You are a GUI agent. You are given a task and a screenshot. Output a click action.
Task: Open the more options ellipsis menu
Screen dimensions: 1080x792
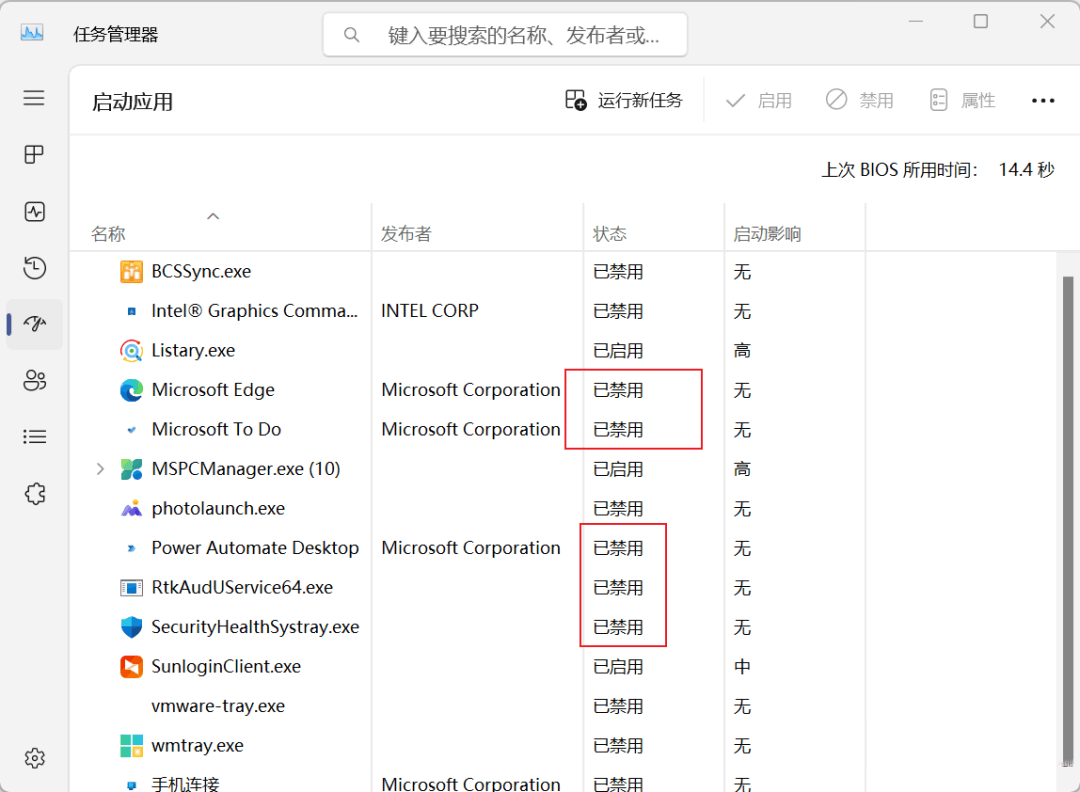[x=1043, y=101]
